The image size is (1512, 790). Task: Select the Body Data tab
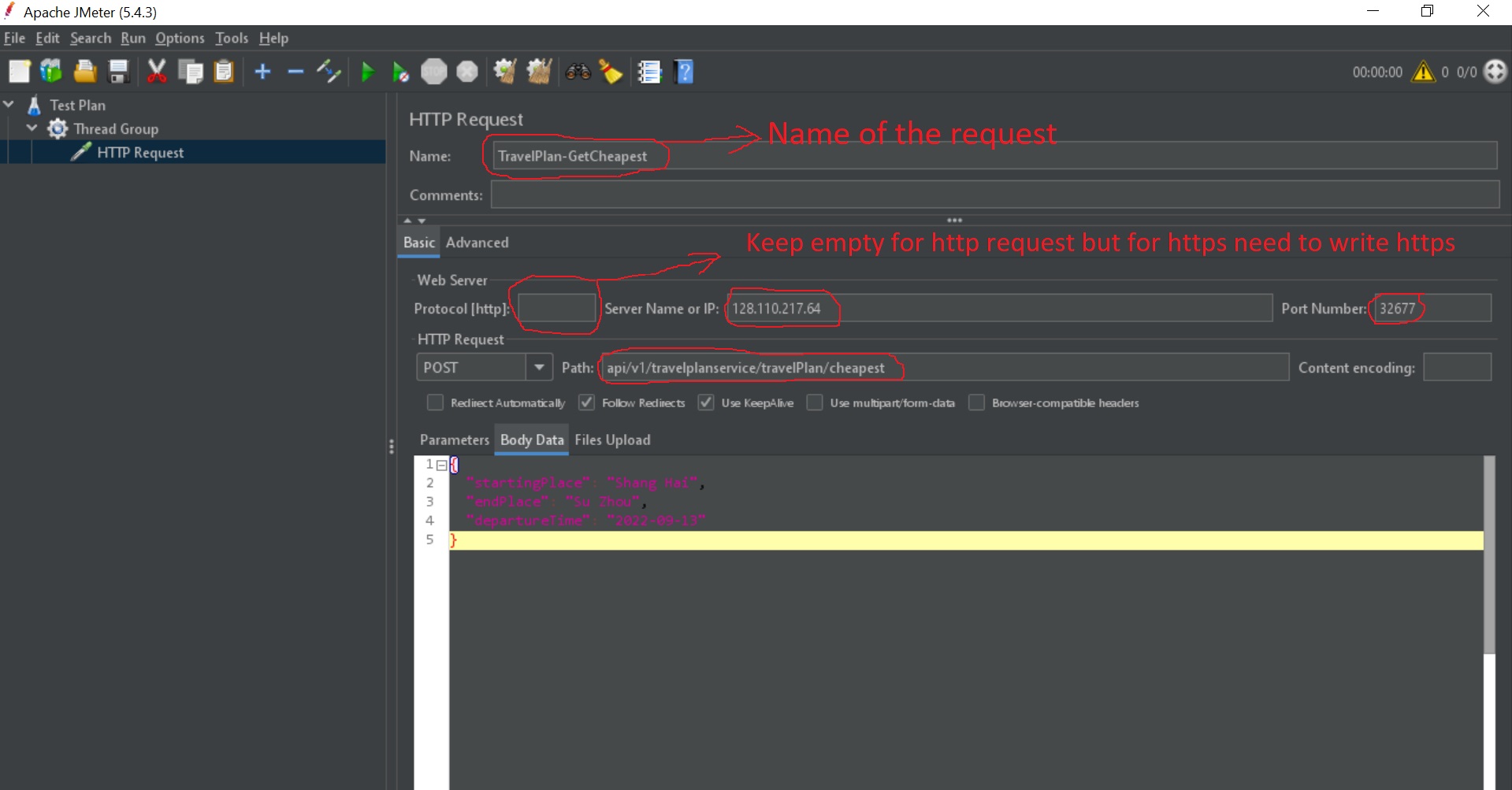click(532, 440)
